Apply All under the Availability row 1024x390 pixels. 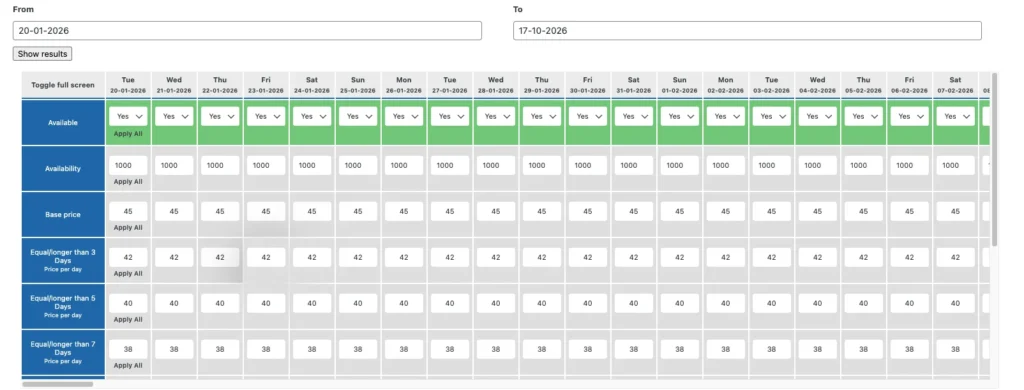click(x=128, y=182)
